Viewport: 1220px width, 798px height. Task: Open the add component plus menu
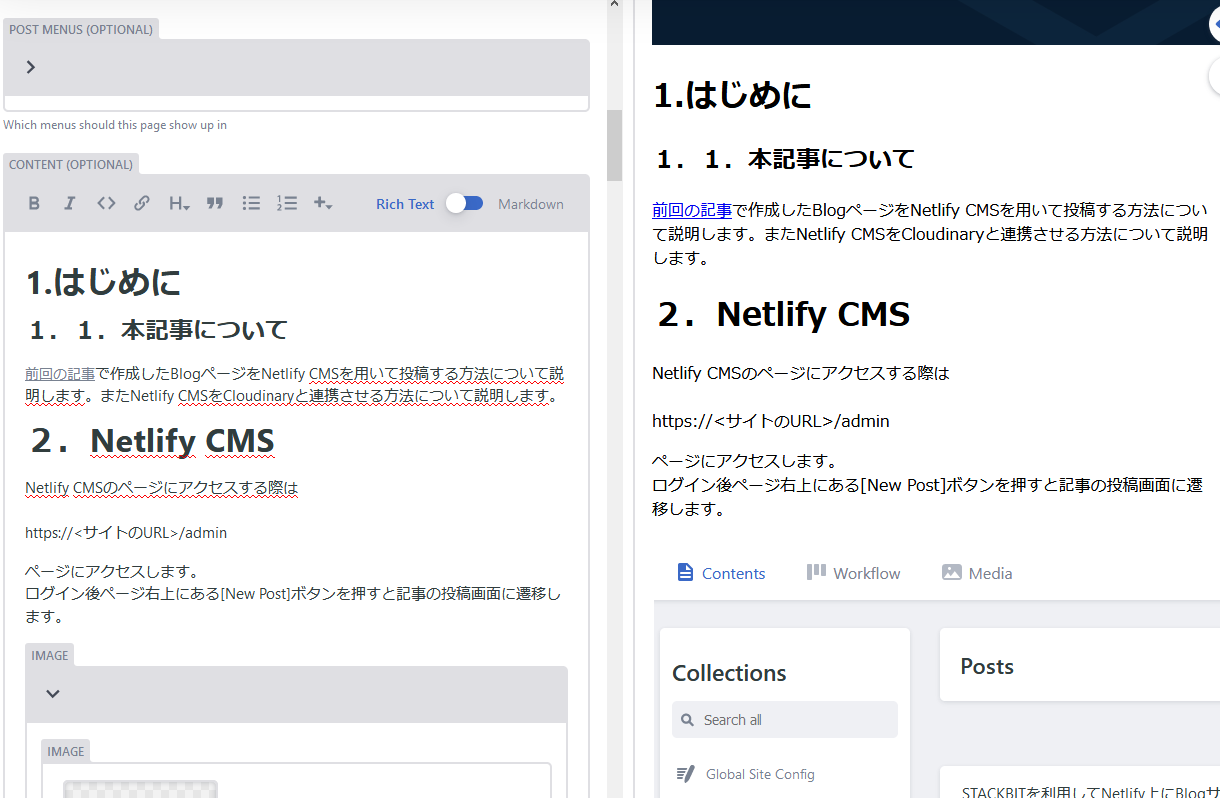[x=323, y=203]
